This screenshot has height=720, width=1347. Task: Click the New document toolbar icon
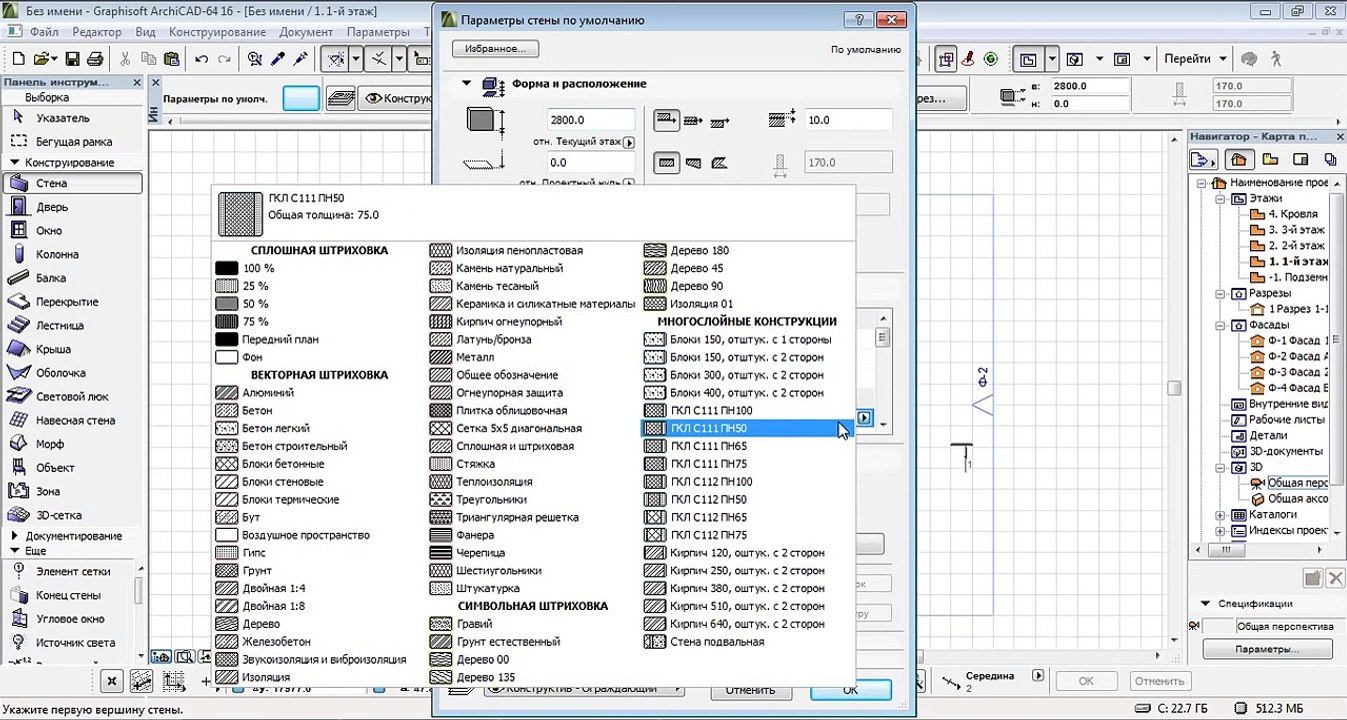coord(17,59)
